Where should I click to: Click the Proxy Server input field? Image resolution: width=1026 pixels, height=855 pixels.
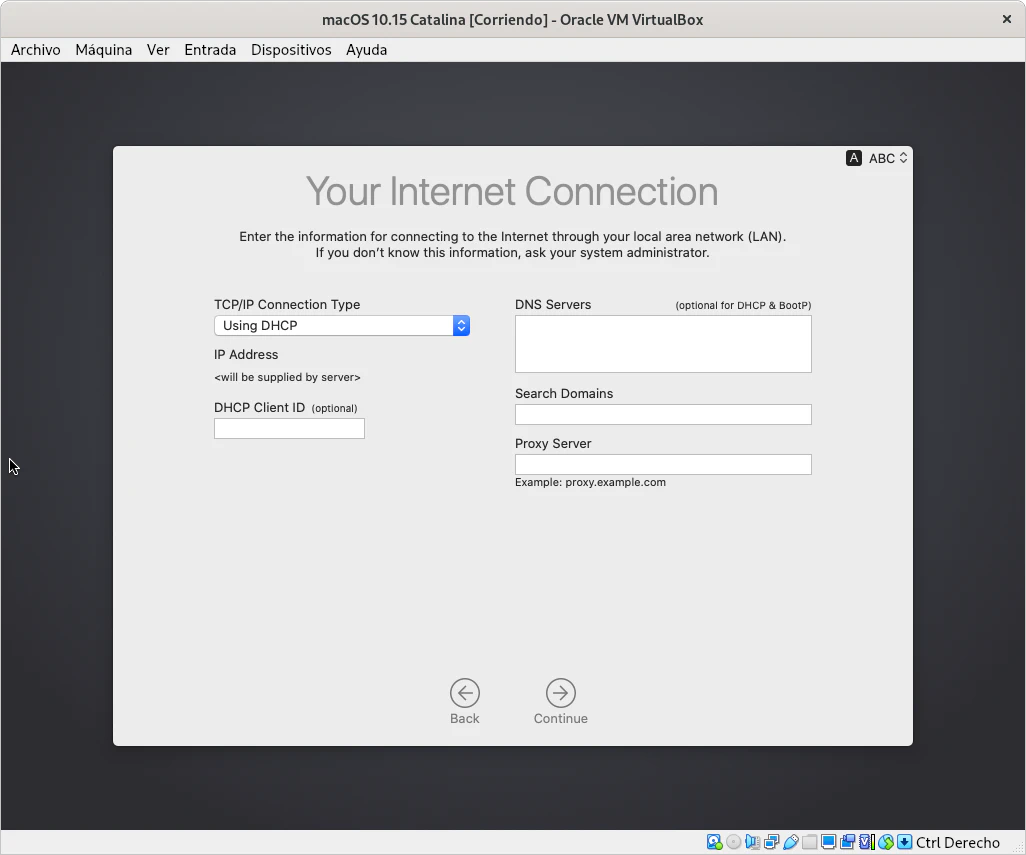coord(663,465)
